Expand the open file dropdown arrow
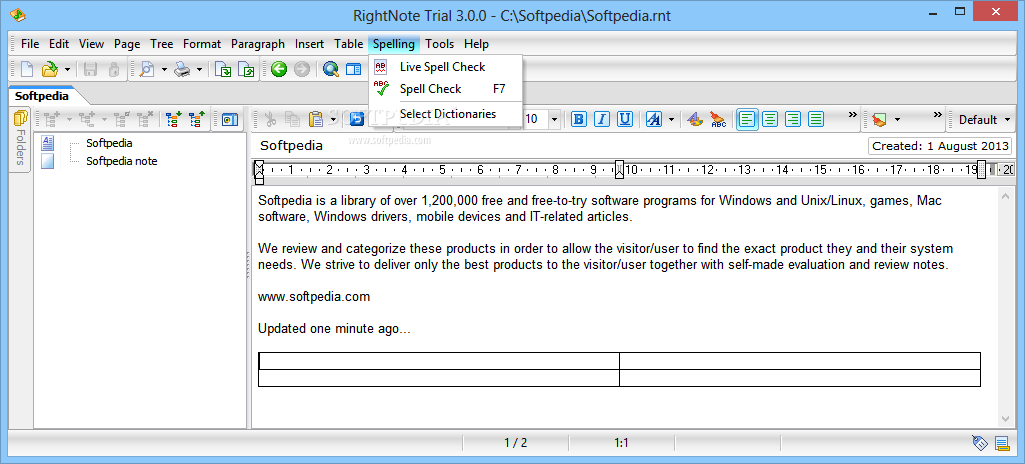The width and height of the screenshot is (1025, 464). tap(67, 69)
